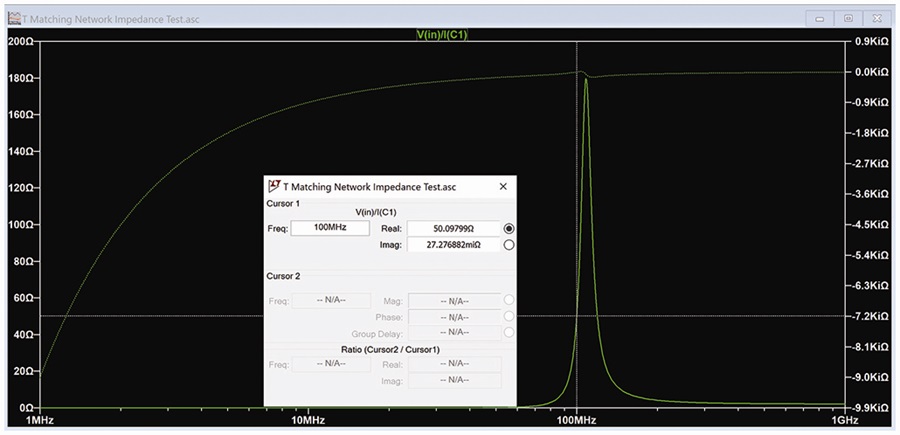The width and height of the screenshot is (900, 435).
Task: Close the waveform plot window
Action: click(x=877, y=19)
